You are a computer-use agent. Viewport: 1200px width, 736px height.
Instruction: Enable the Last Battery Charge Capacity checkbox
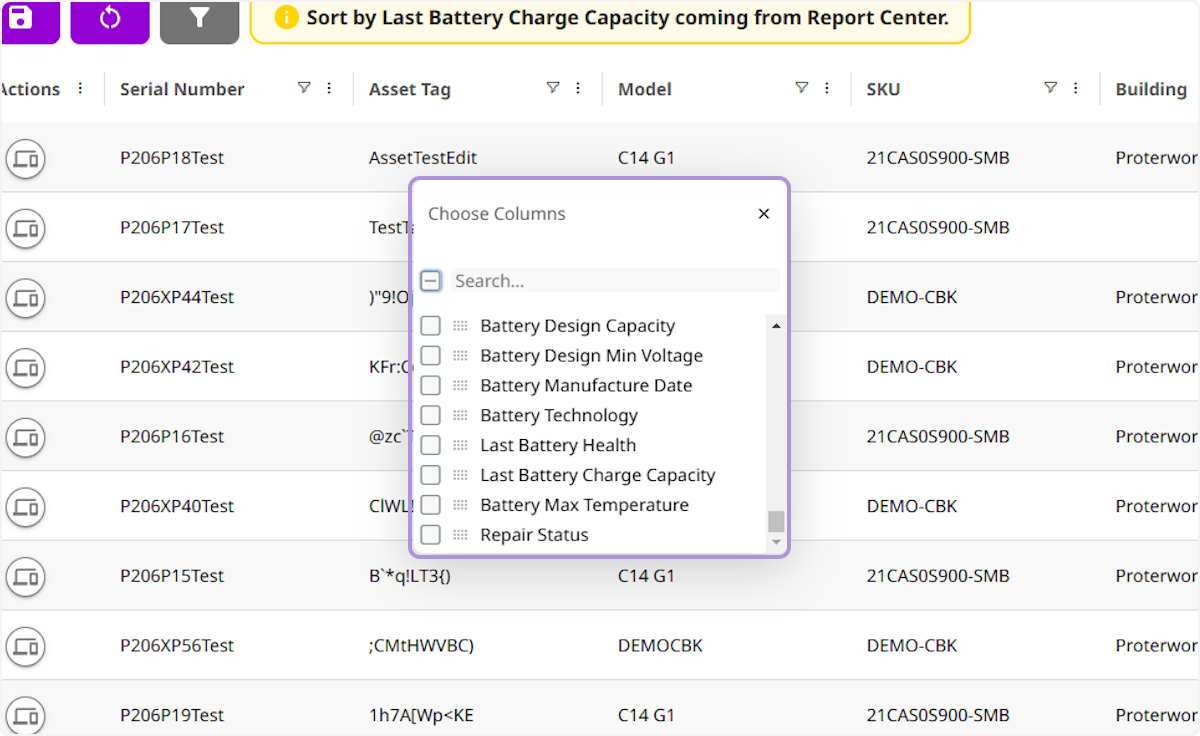click(430, 475)
